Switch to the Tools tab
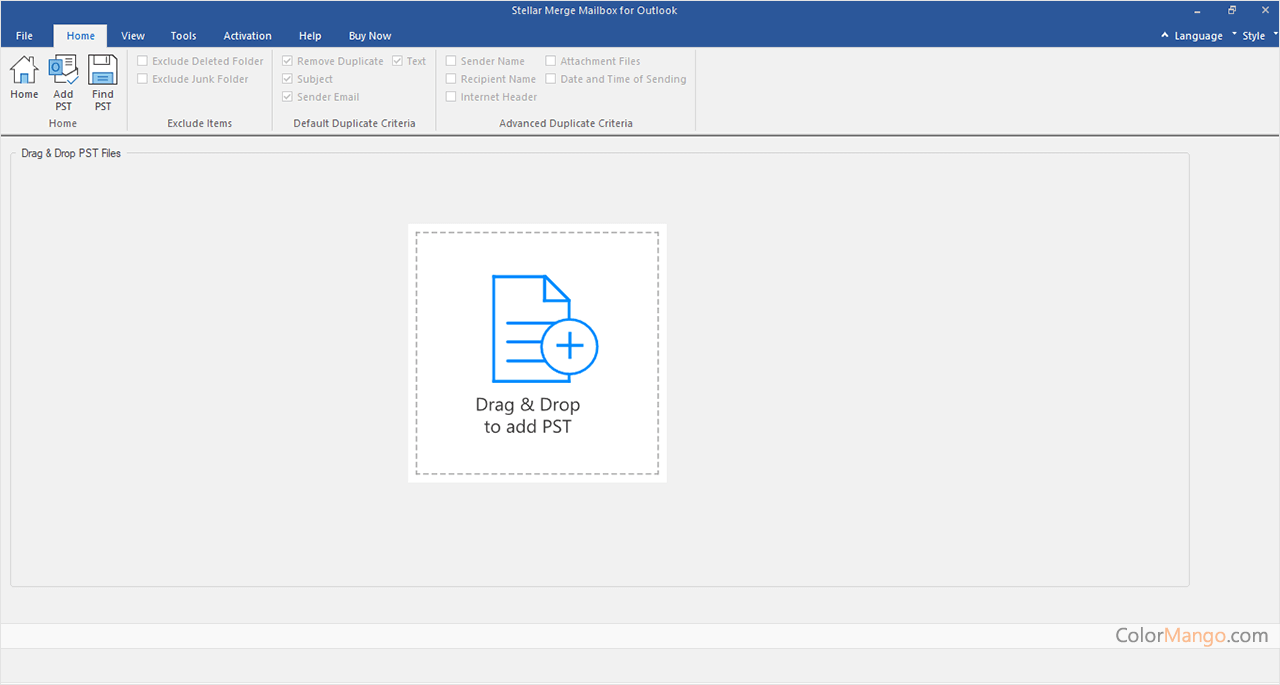 183,36
